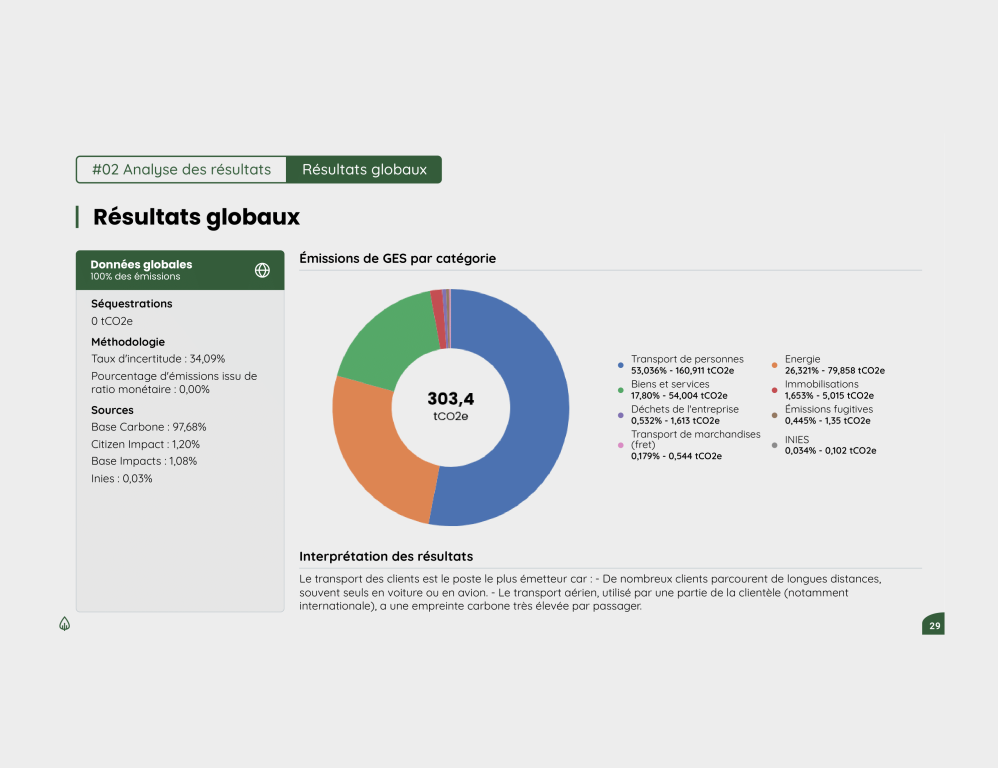Click the Émissions fugitives legend label

point(828,409)
